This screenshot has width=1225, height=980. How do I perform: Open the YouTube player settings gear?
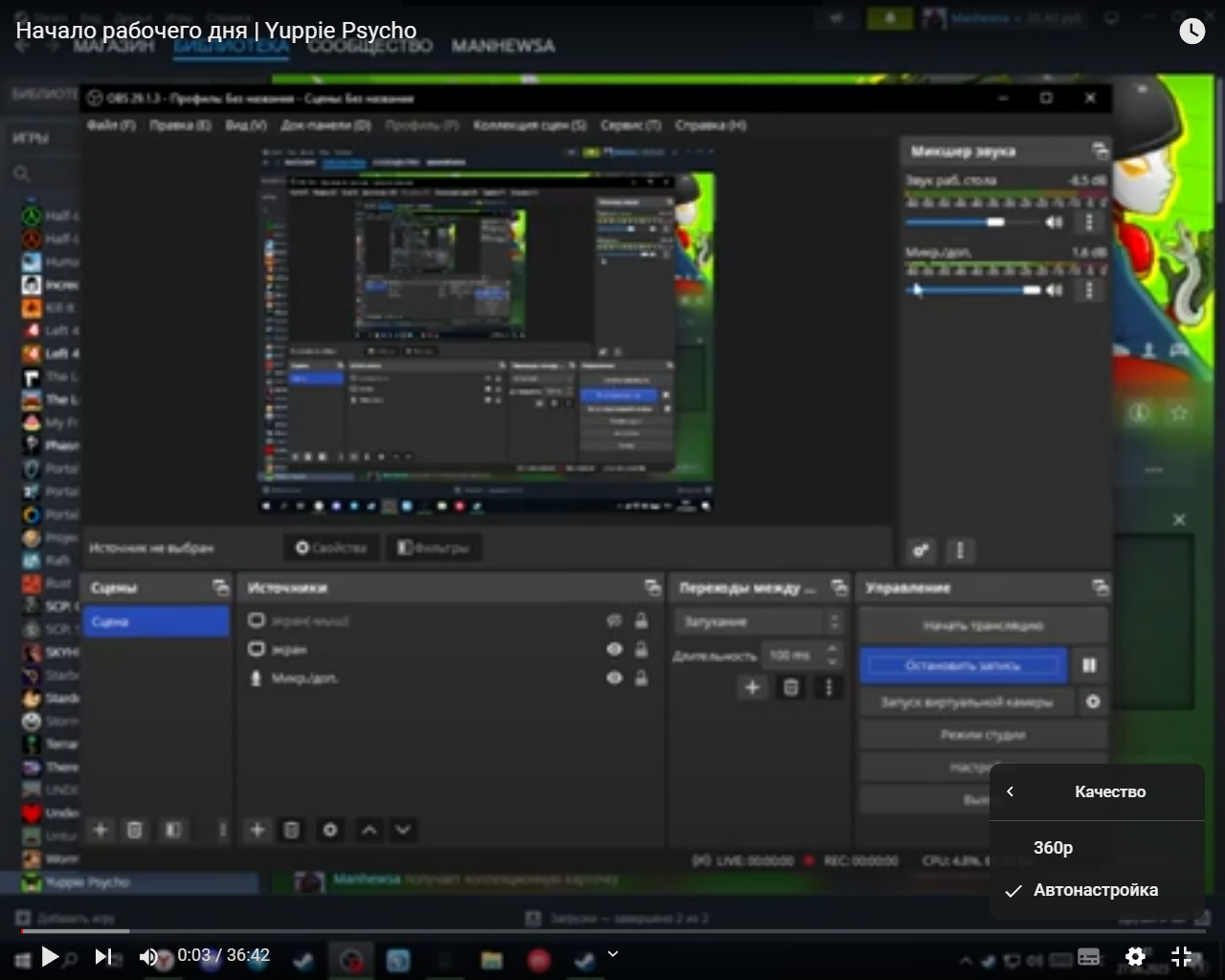pos(1135,956)
